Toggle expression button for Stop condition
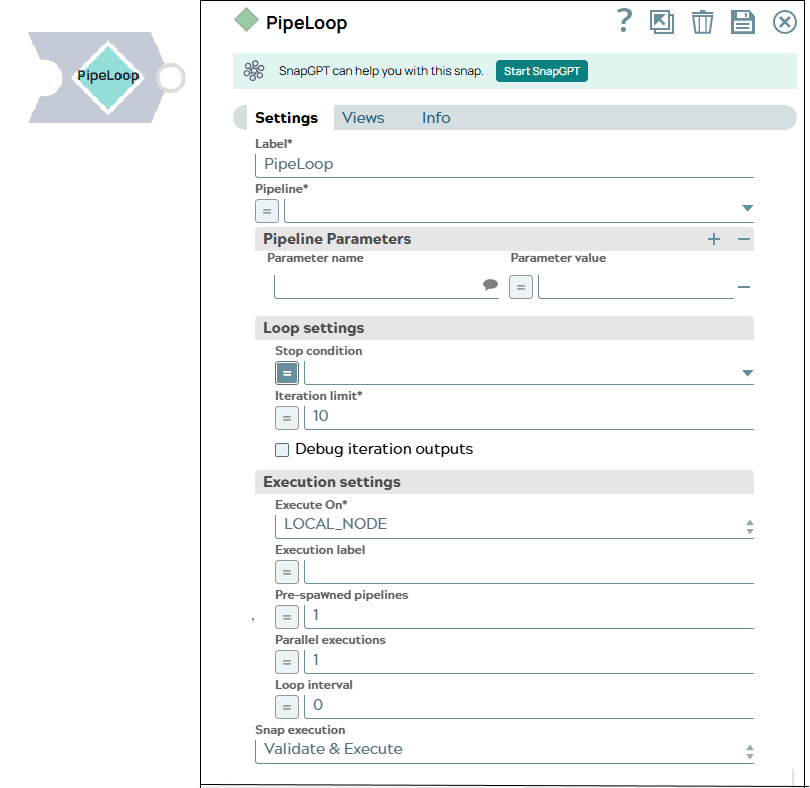Viewport: 810px width, 788px height. pyautogui.click(x=287, y=373)
